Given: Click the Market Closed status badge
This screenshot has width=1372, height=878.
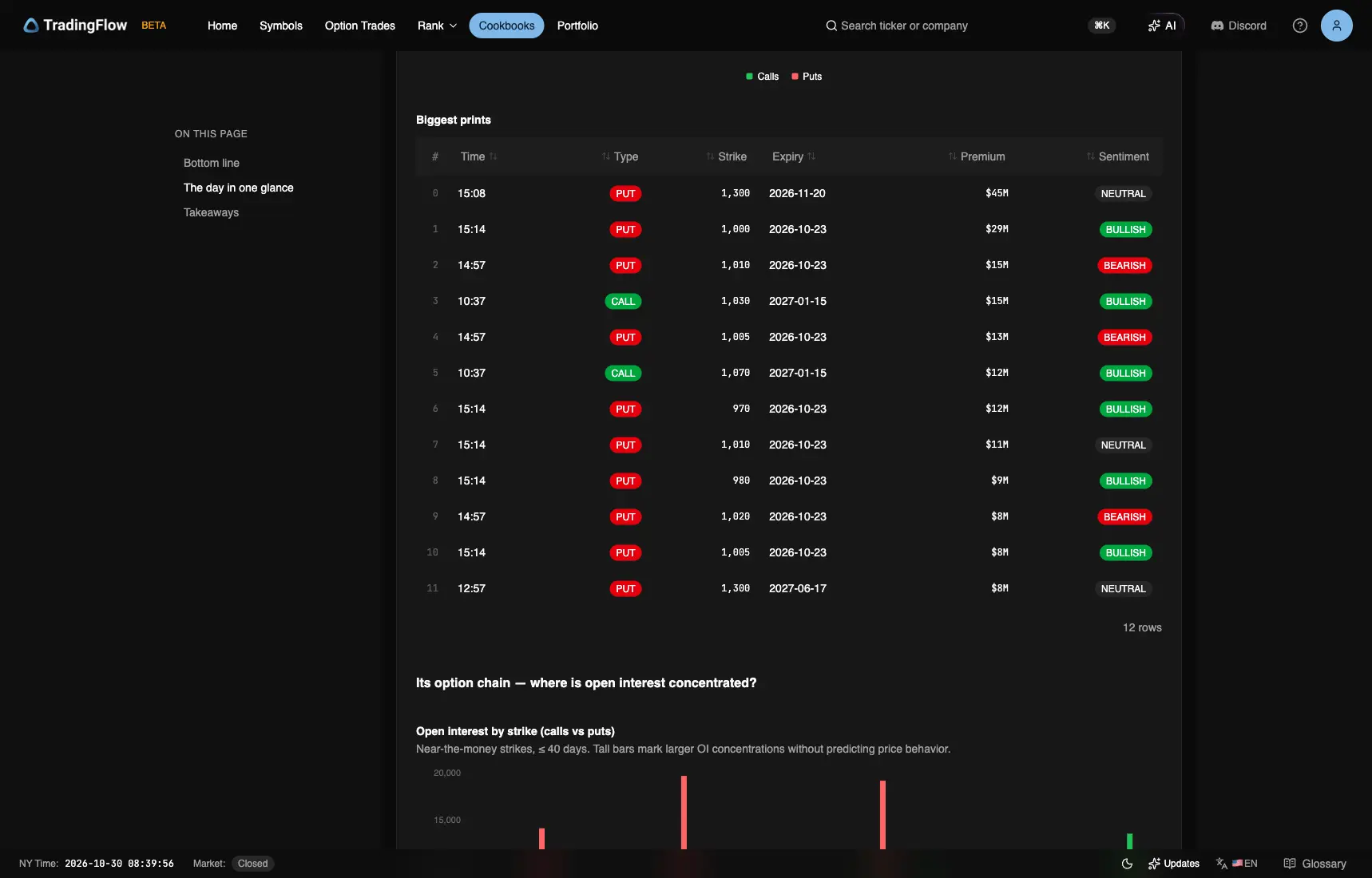Looking at the screenshot, I should (x=252, y=864).
